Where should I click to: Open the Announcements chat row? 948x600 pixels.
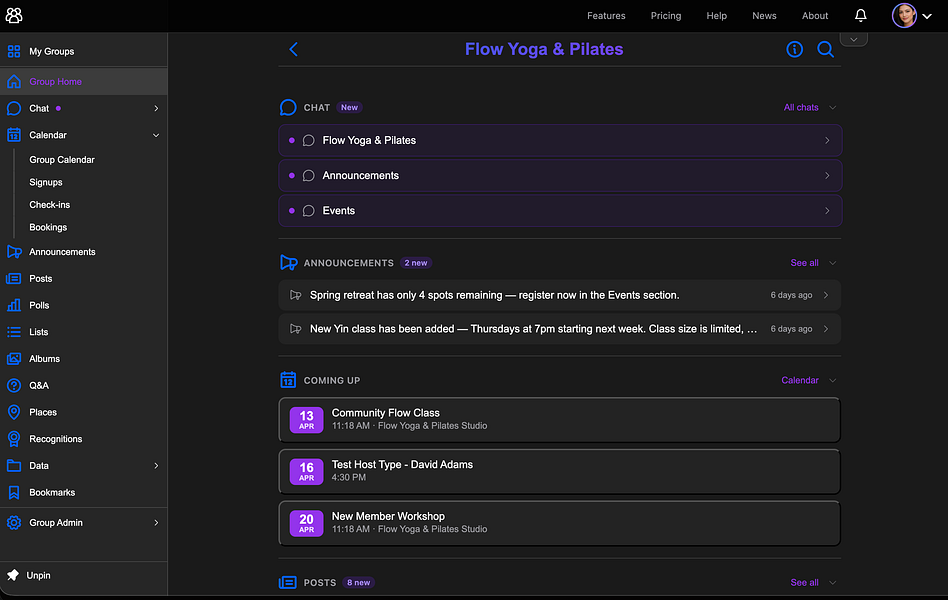pyautogui.click(x=560, y=175)
